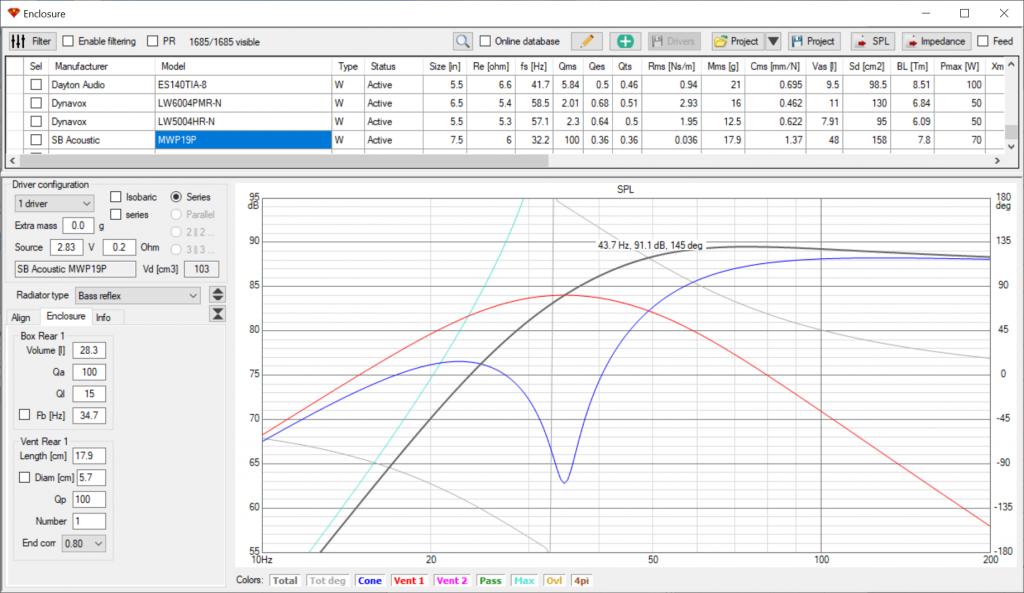Toggle the series checkbox below Isobaric
The width and height of the screenshot is (1024, 593).
click(116, 214)
